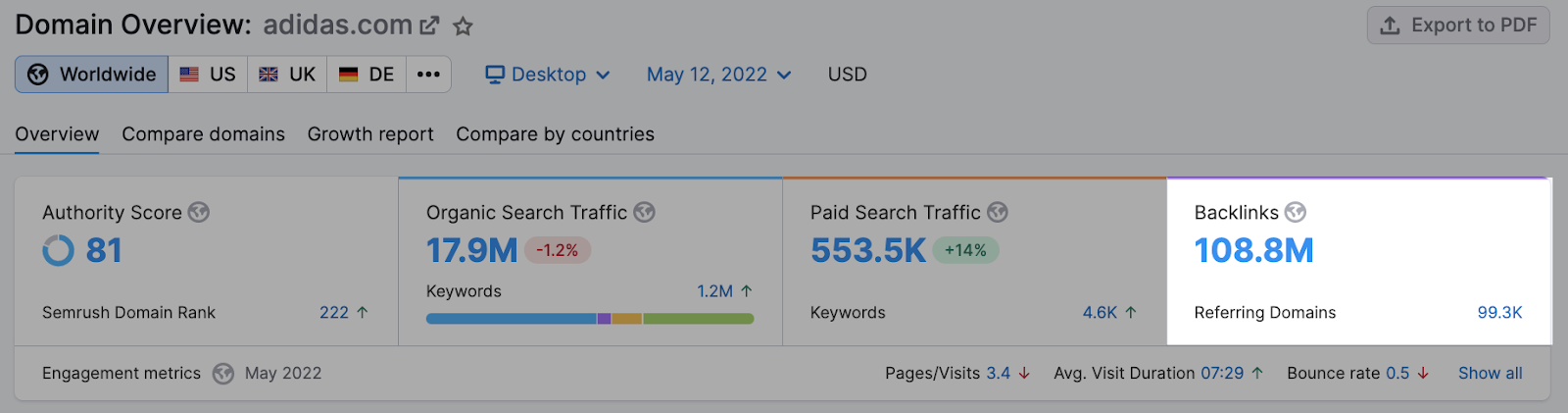The image size is (1568, 413).
Task: Open more countries via three dots button
Action: [428, 75]
